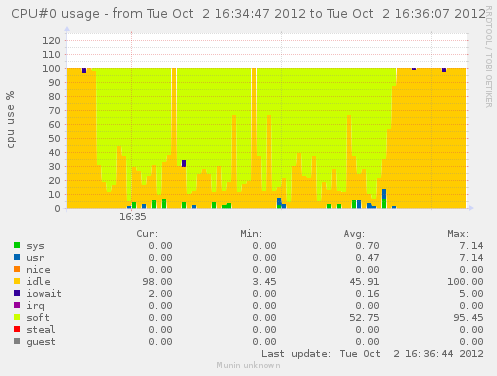This screenshot has height=376, width=497.
Task: Click the Munin unknown footer text
Action: (x=248, y=365)
